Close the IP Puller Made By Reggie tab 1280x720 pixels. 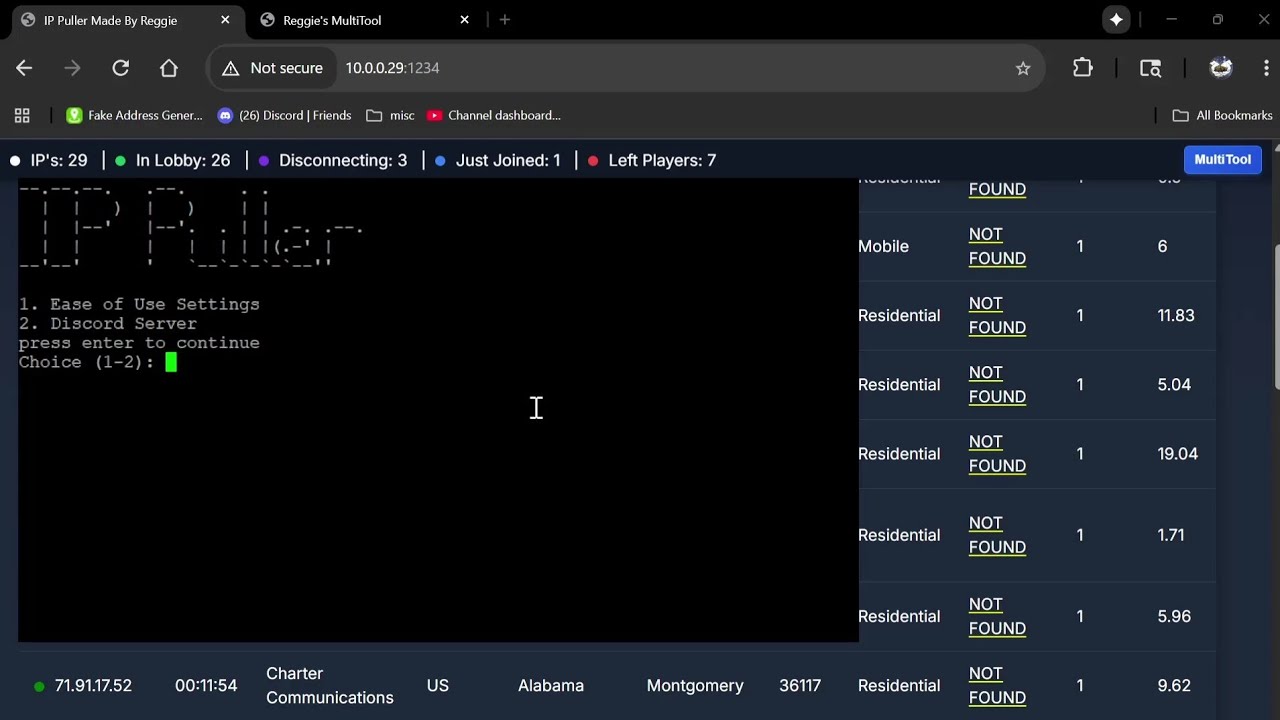point(225,20)
